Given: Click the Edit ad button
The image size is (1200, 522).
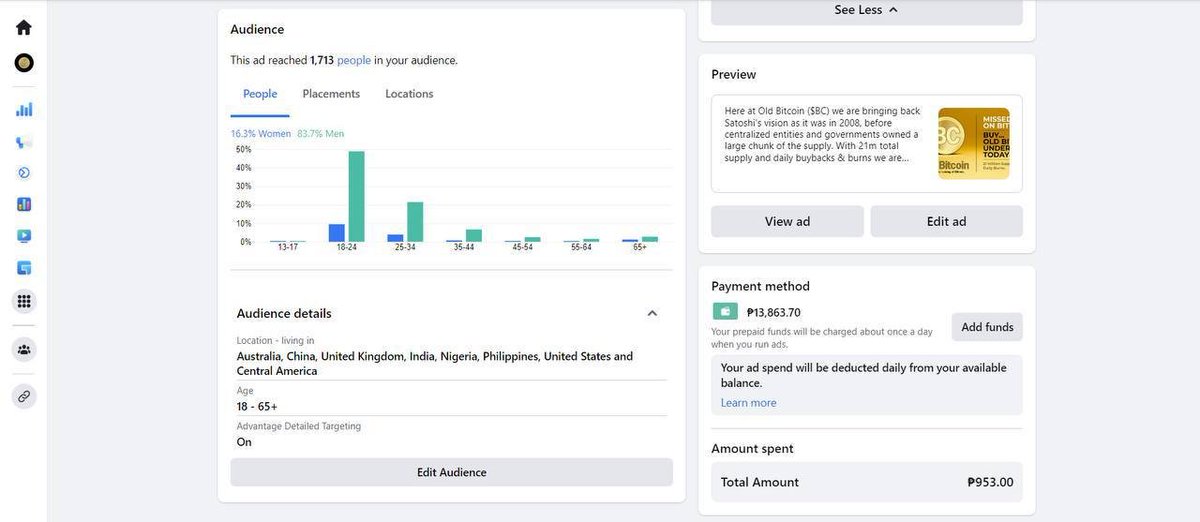Looking at the screenshot, I should [946, 221].
